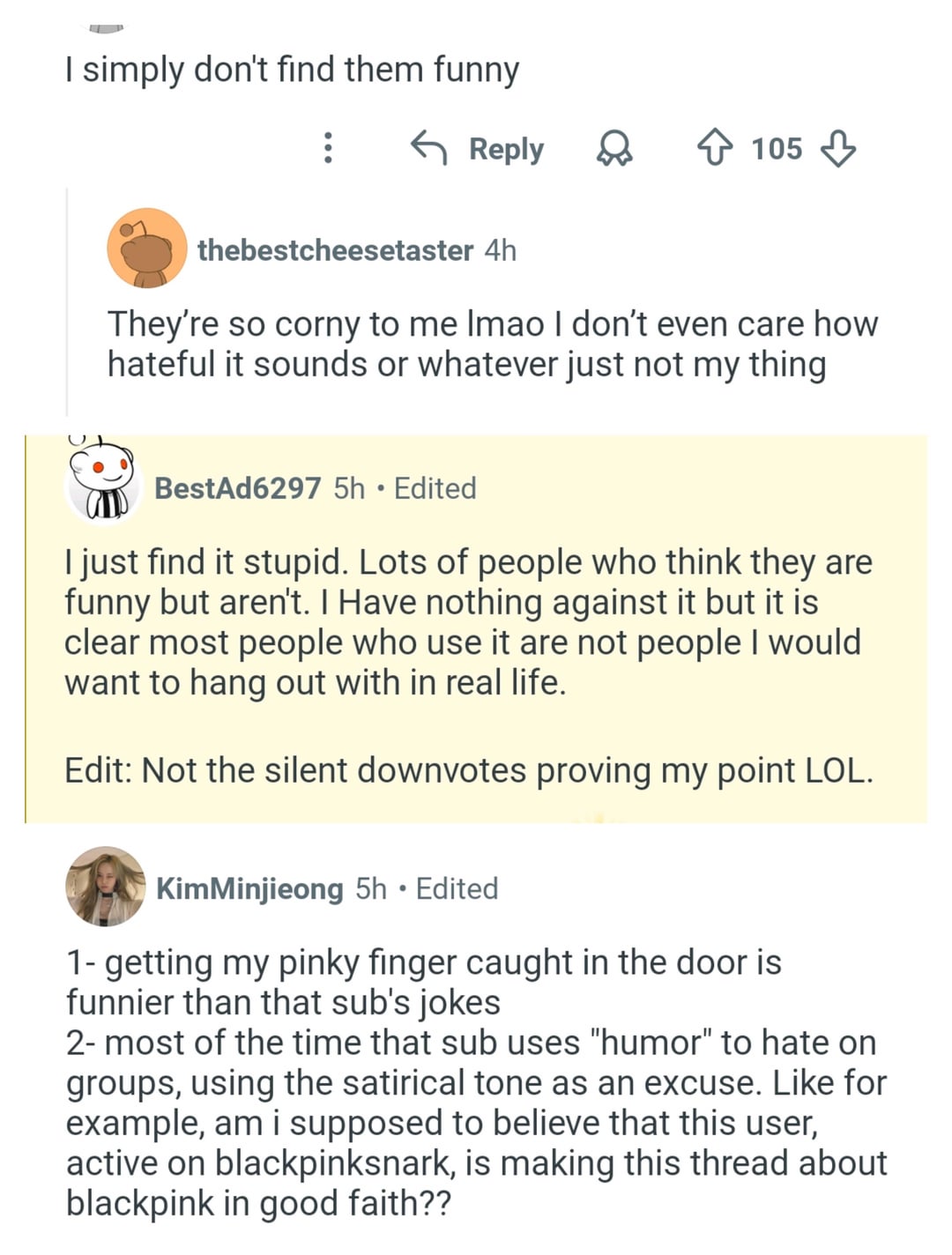Open KimMinjieong's profile via username
This screenshot has height=1255, width=952.
coord(249,888)
